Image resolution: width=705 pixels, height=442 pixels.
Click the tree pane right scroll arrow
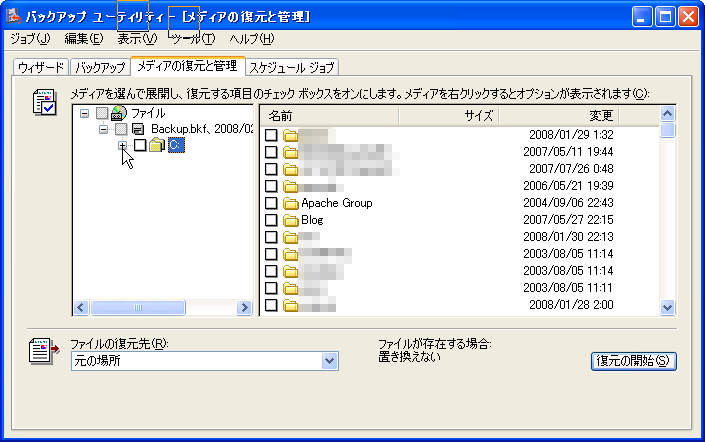[x=244, y=308]
